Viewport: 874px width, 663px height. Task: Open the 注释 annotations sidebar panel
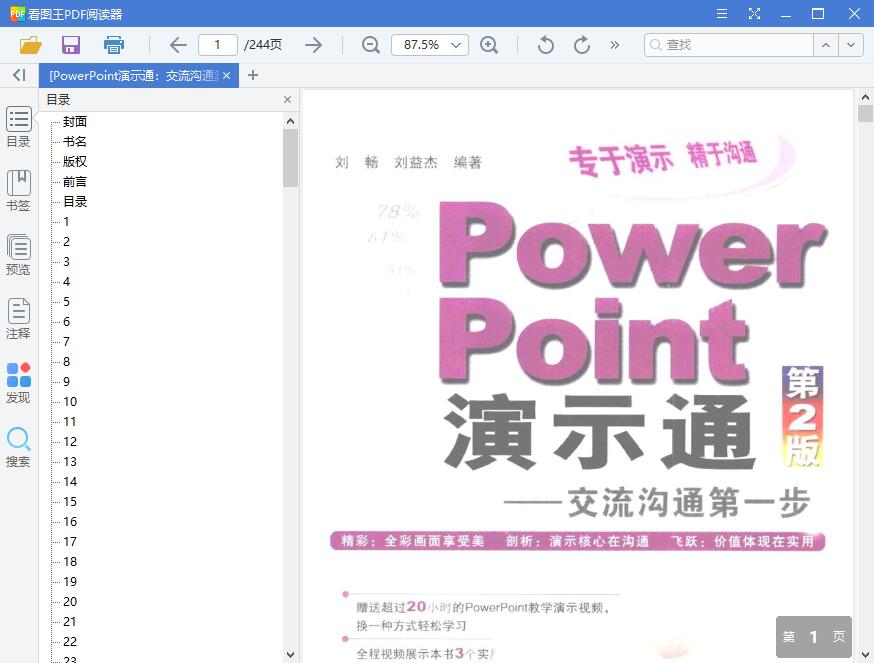18,319
